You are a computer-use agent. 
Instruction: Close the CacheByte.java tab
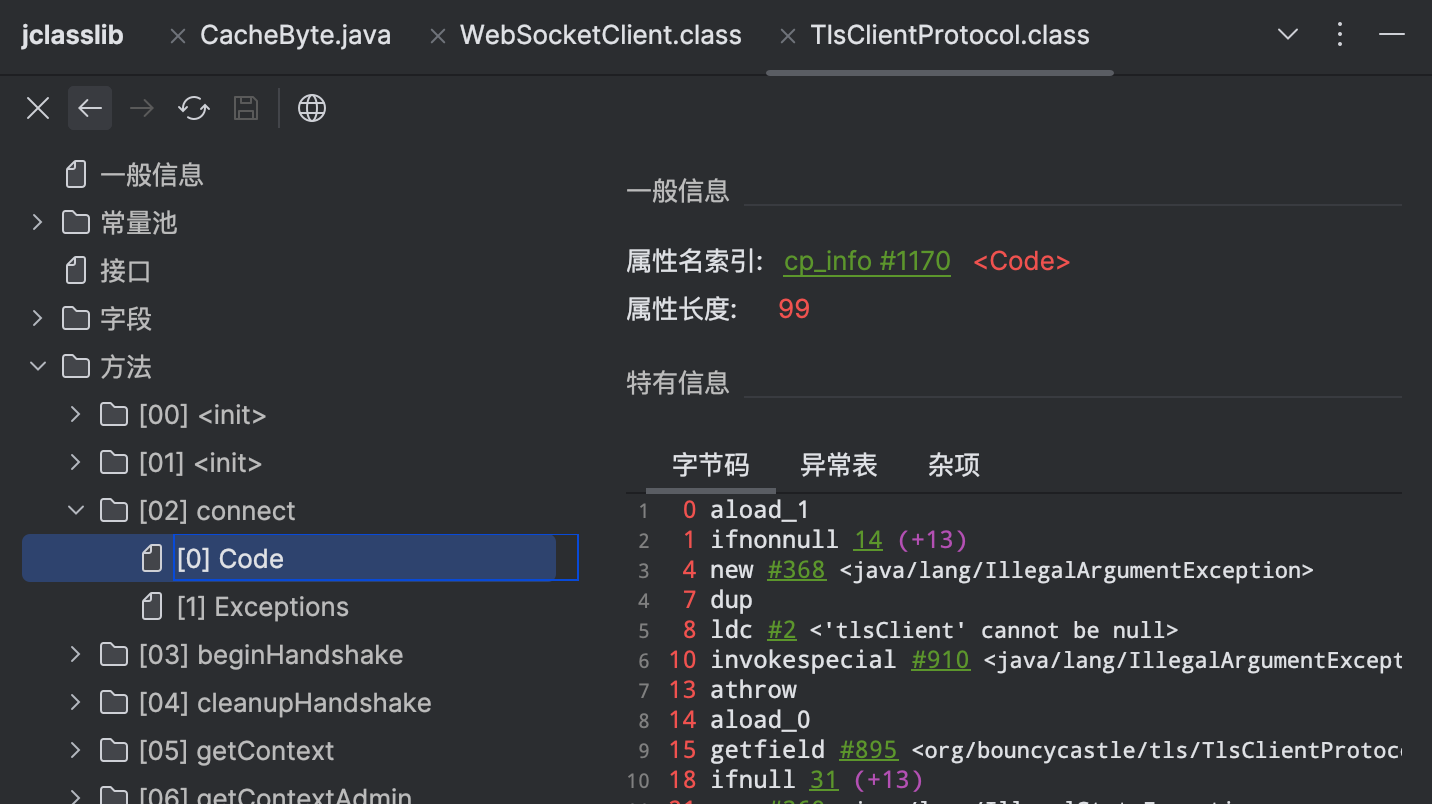point(178,36)
